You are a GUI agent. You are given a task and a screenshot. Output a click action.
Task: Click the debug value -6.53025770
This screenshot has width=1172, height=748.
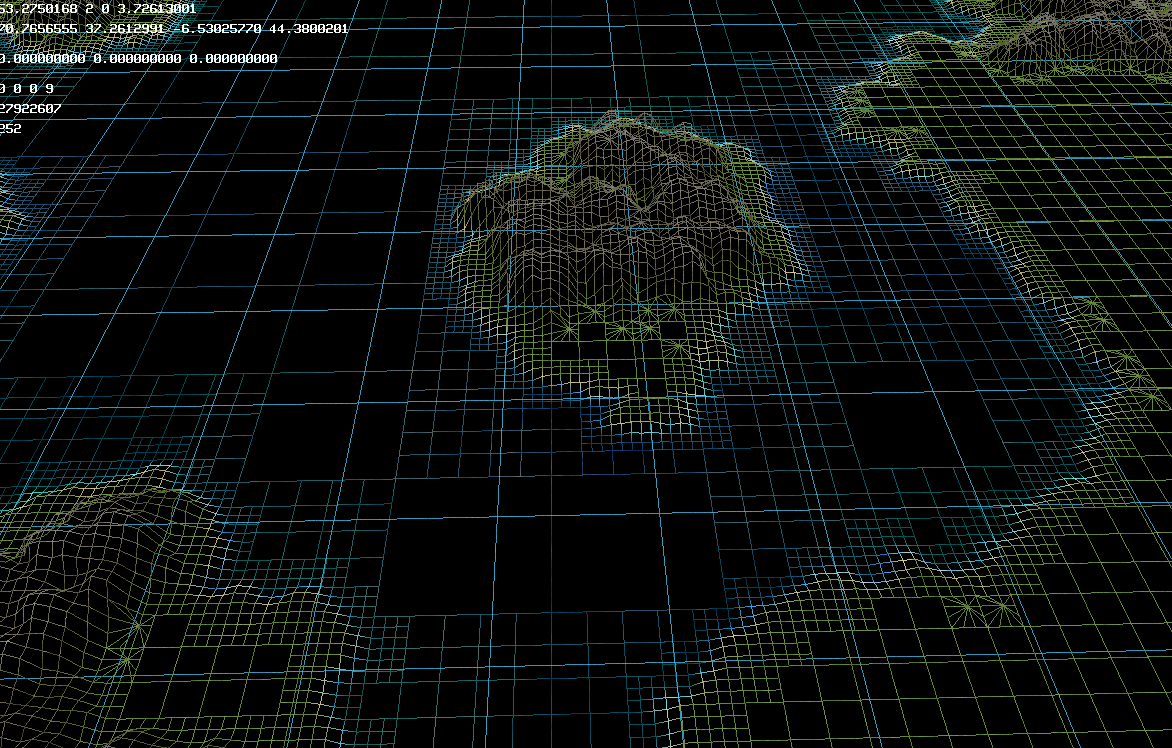(x=220, y=29)
